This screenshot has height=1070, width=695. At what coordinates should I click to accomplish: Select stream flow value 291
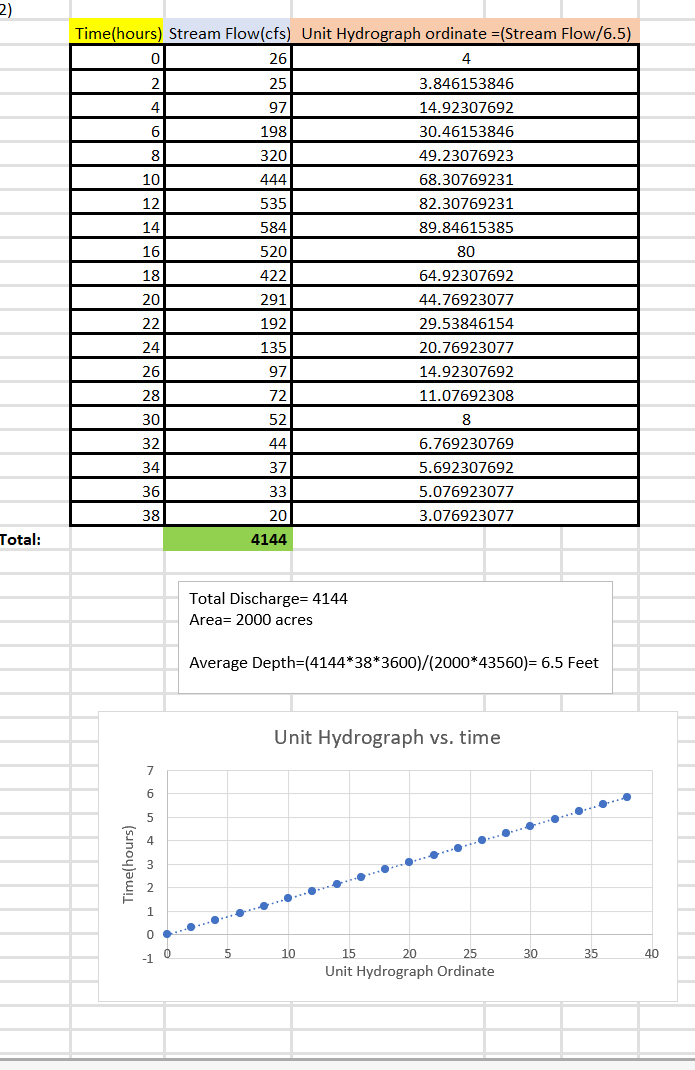pos(228,299)
